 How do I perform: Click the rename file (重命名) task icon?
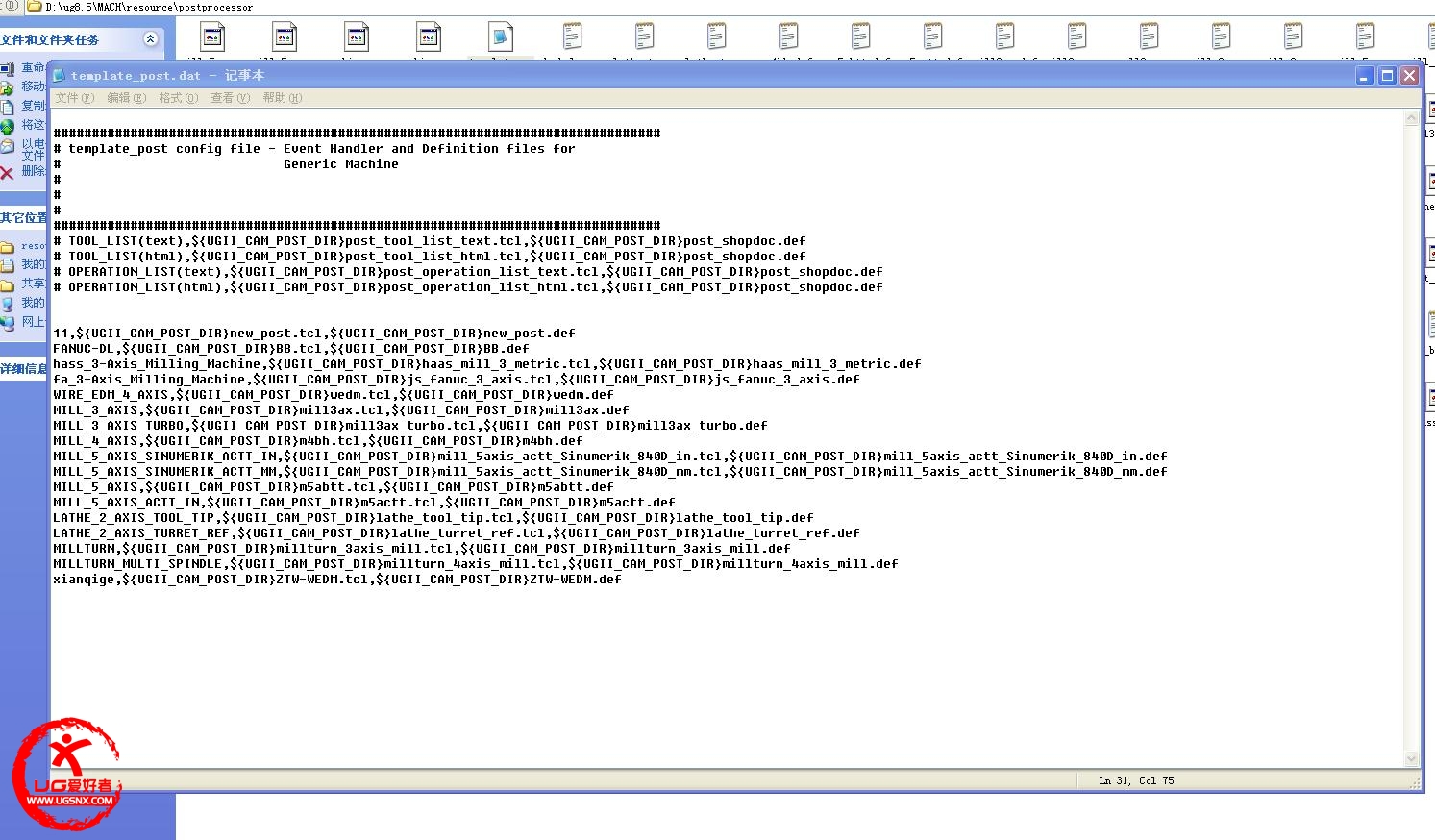coord(8,68)
